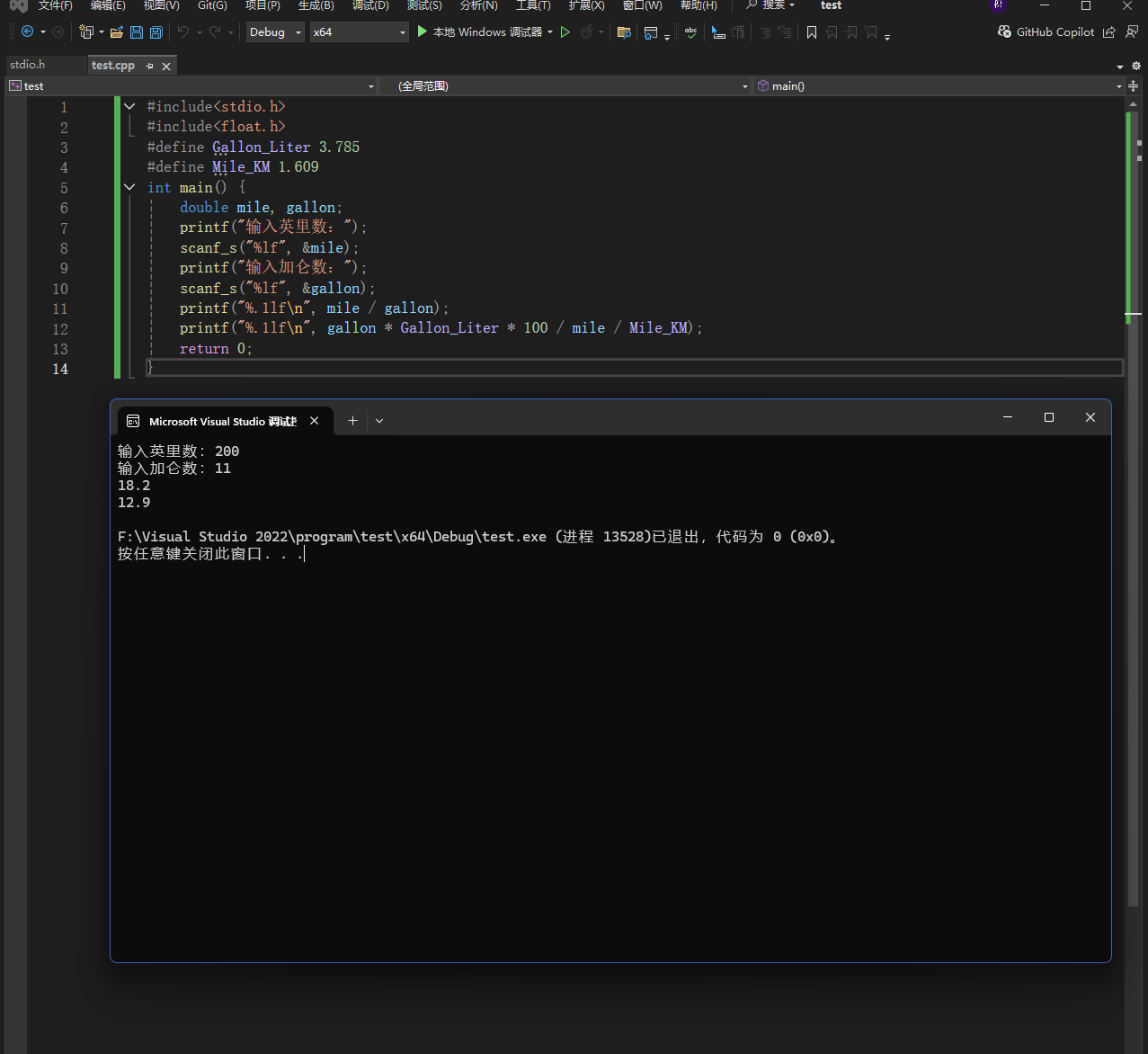The width and height of the screenshot is (1148, 1054).
Task: Close the test.cpp tab
Action: (166, 66)
